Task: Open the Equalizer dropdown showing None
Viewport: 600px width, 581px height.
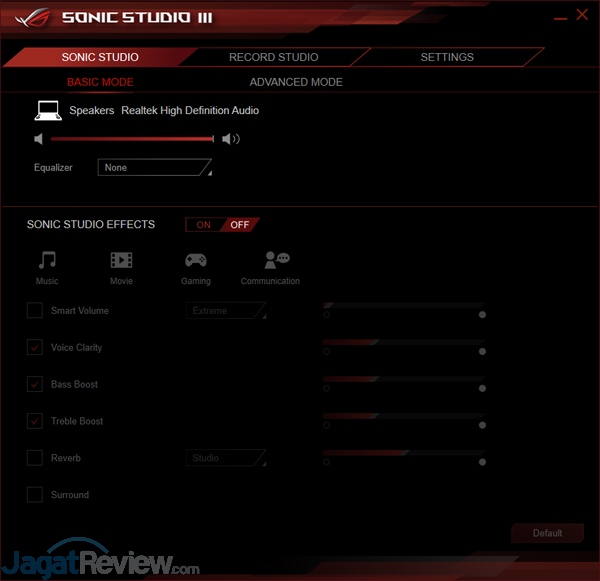Action: pyautogui.click(x=155, y=167)
